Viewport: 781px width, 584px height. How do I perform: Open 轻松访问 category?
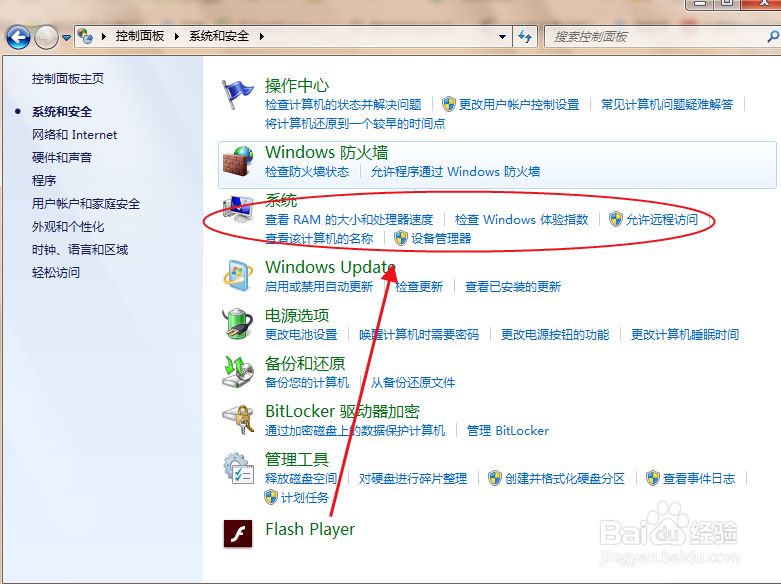[56, 273]
